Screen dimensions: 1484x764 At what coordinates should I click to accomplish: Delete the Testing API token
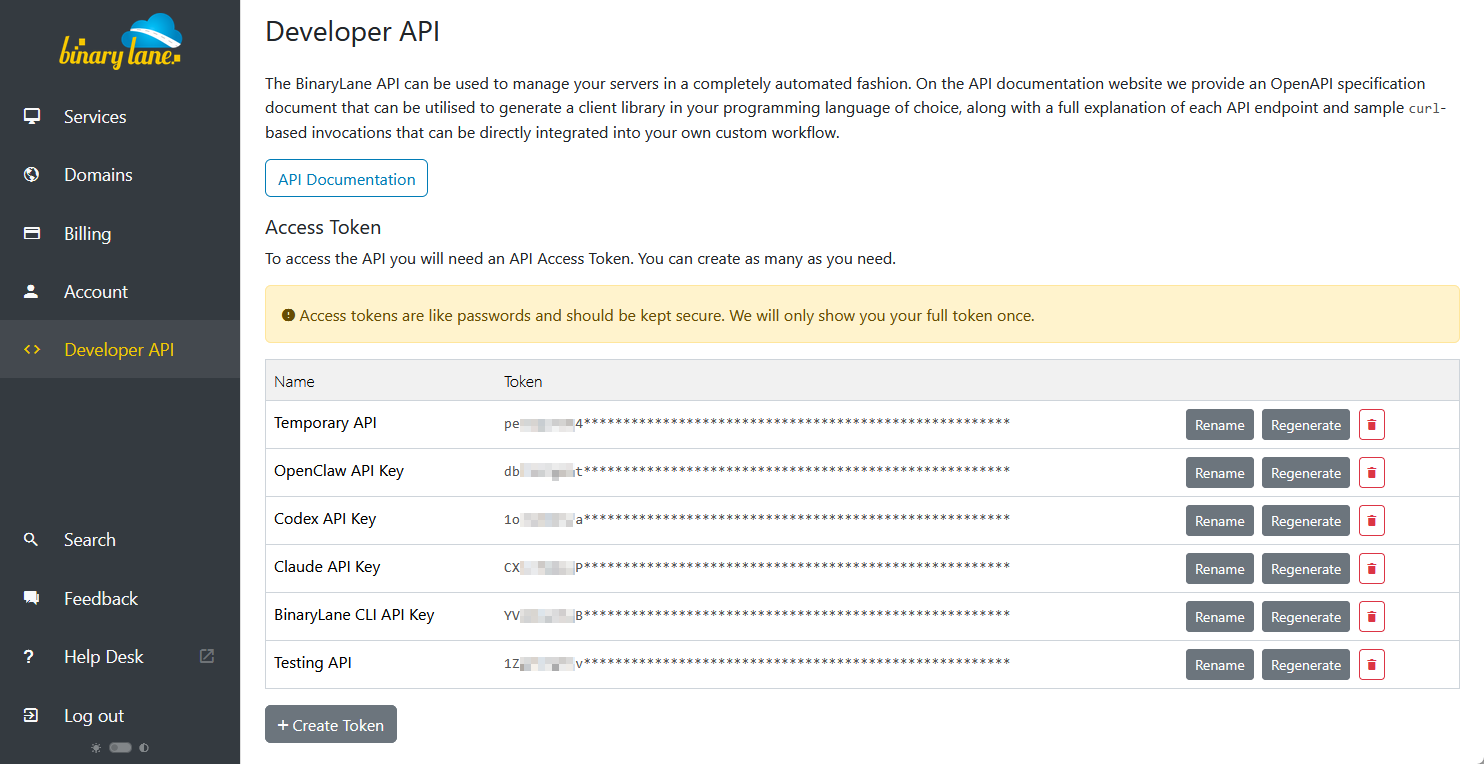(1372, 664)
